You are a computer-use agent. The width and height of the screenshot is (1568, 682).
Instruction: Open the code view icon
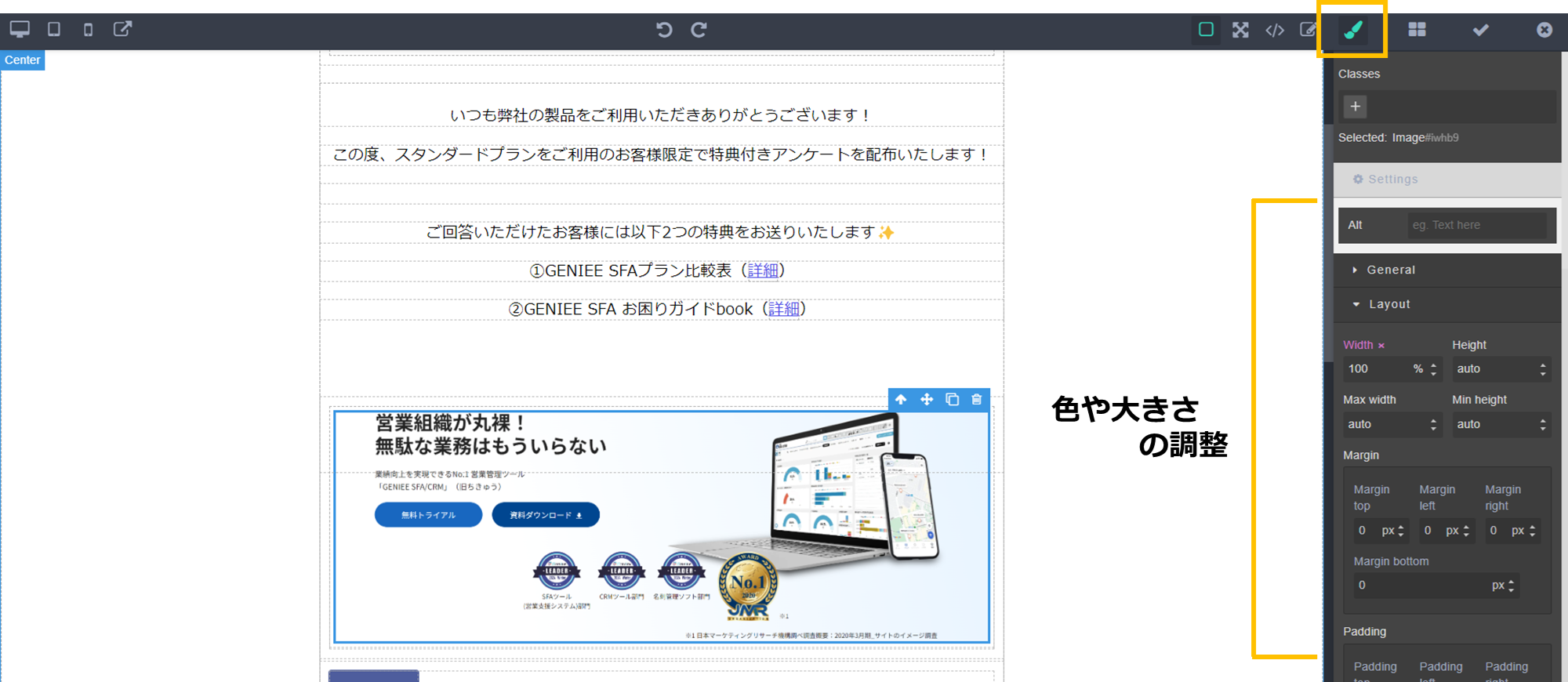pyautogui.click(x=1275, y=30)
